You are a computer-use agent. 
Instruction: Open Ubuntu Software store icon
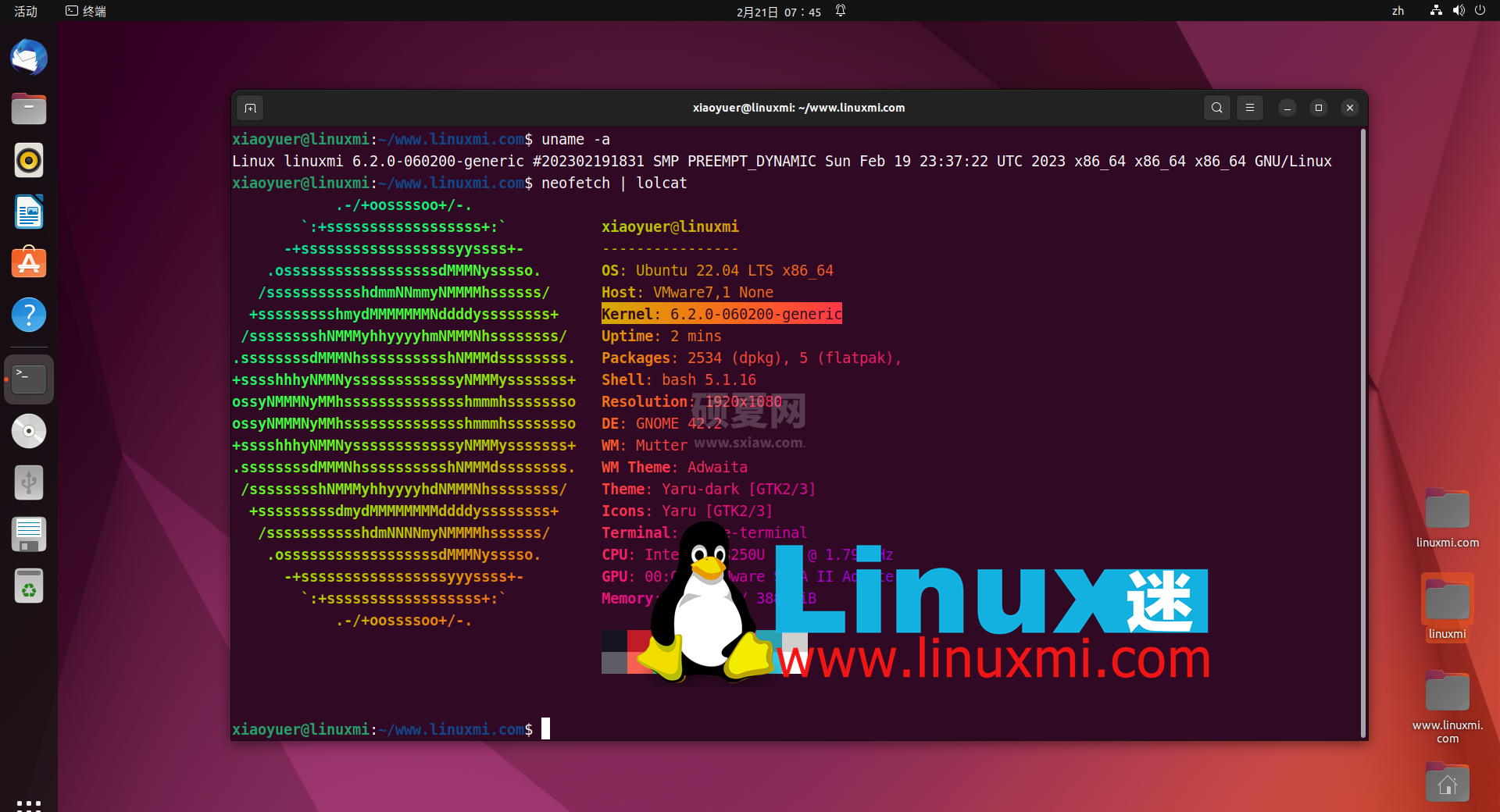point(29,264)
